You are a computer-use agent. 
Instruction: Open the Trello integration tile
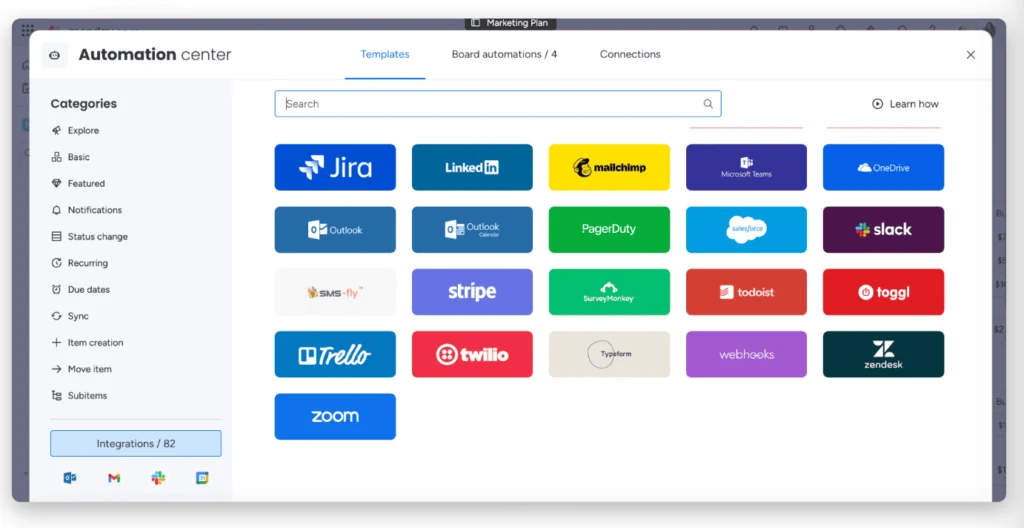[x=334, y=354]
